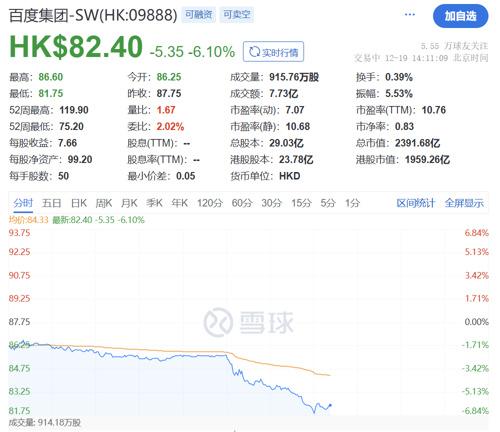500x432 pixels.
Task: Select the 分时 chart tab
Action: (23, 203)
